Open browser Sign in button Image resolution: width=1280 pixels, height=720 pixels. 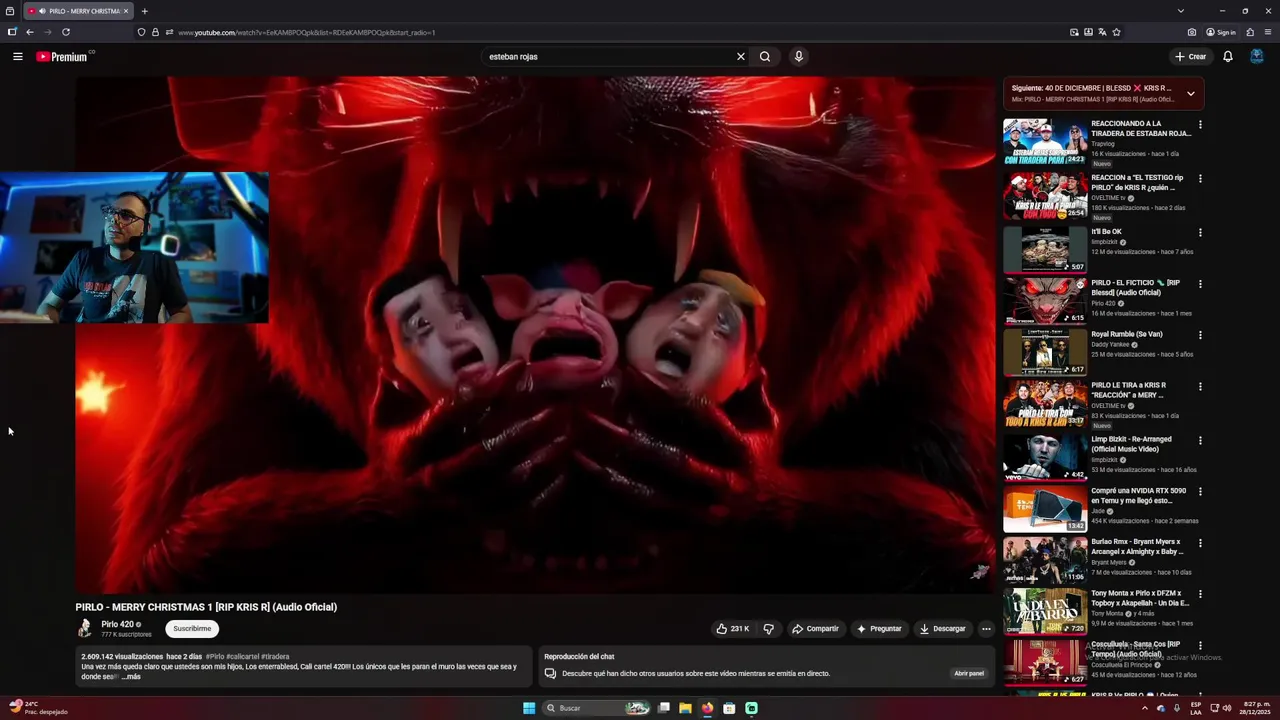1221,32
